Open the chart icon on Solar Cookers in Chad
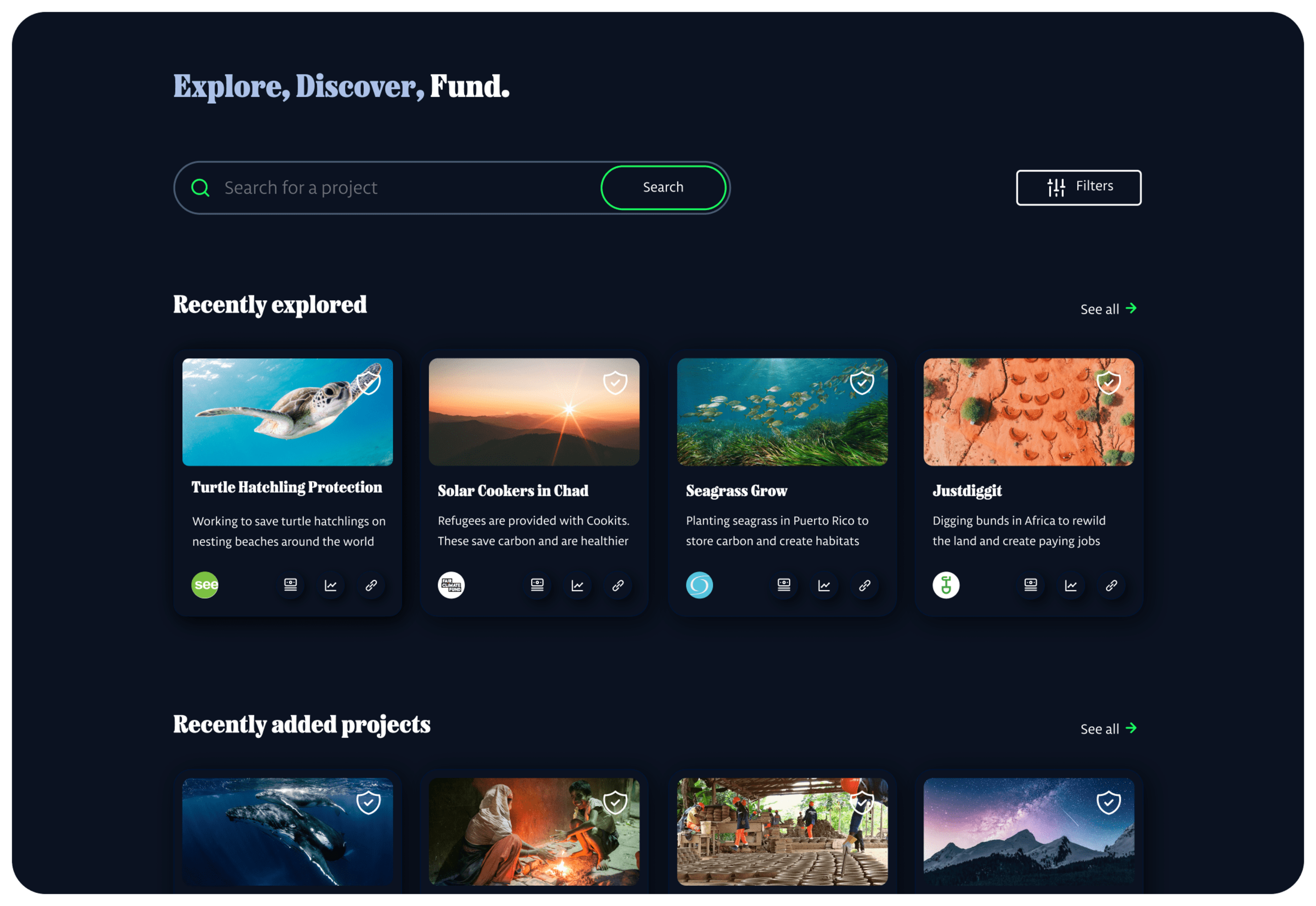This screenshot has height=906, width=1316. (577, 585)
